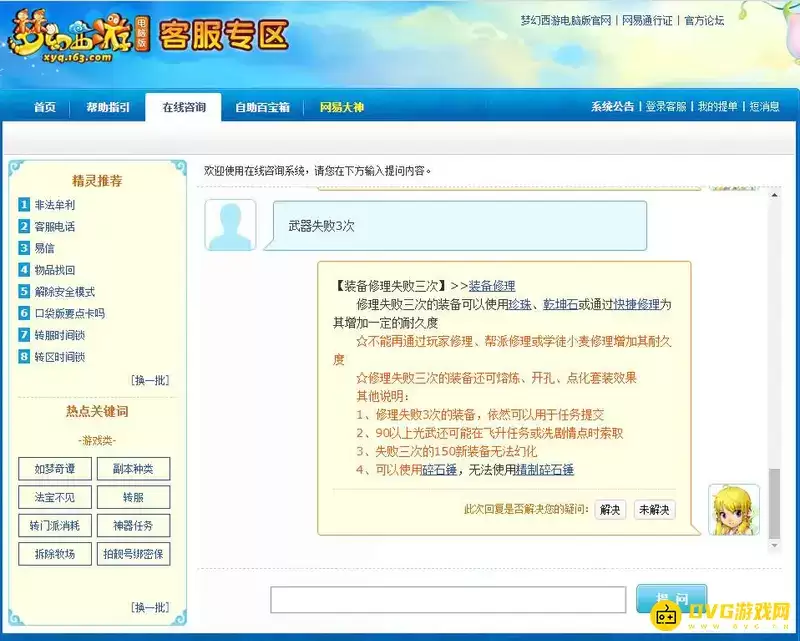Viewport: 800px width, 641px height.
Task: Open 系统公告 in the nav bar
Action: point(612,107)
